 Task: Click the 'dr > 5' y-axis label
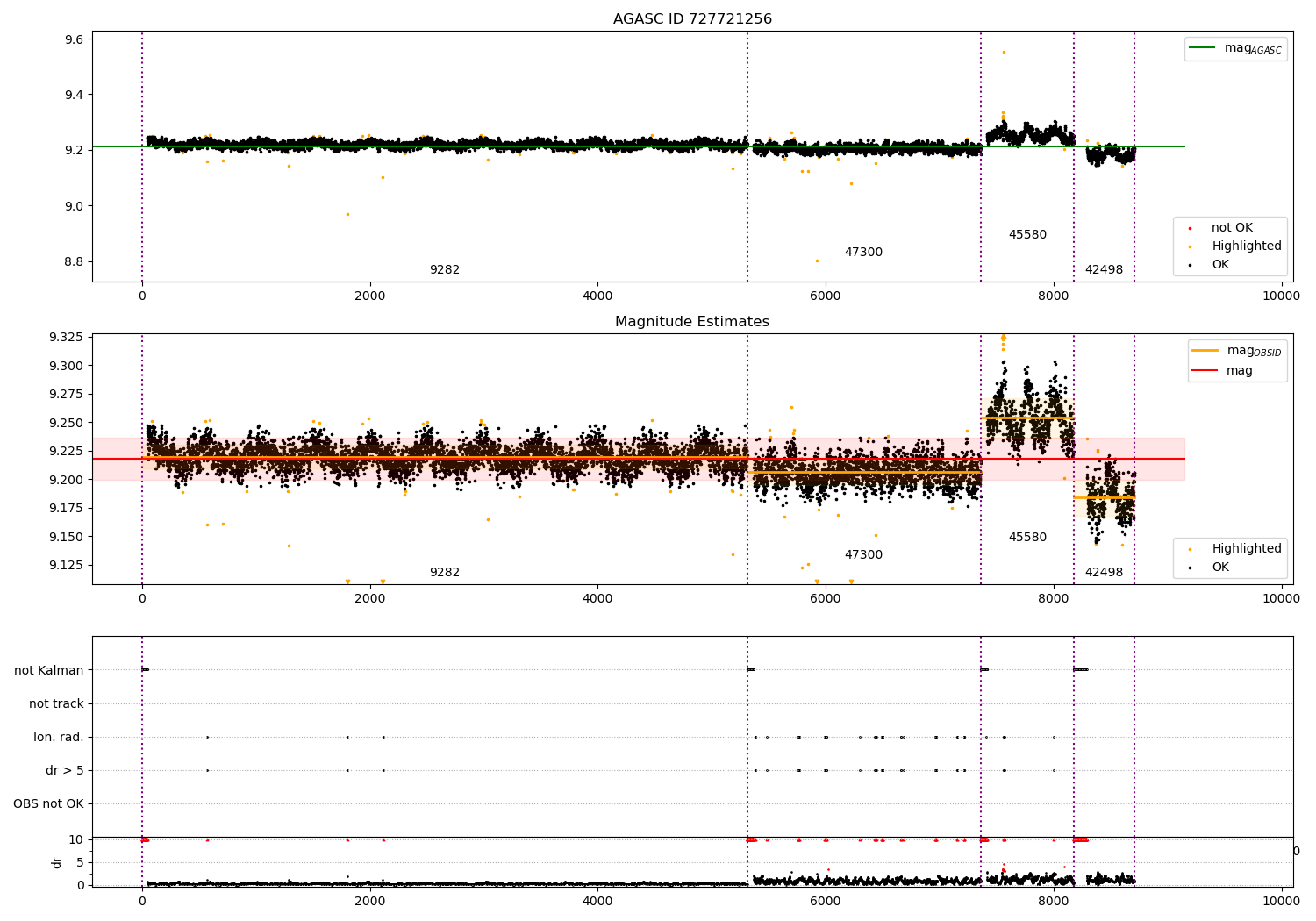click(x=65, y=770)
